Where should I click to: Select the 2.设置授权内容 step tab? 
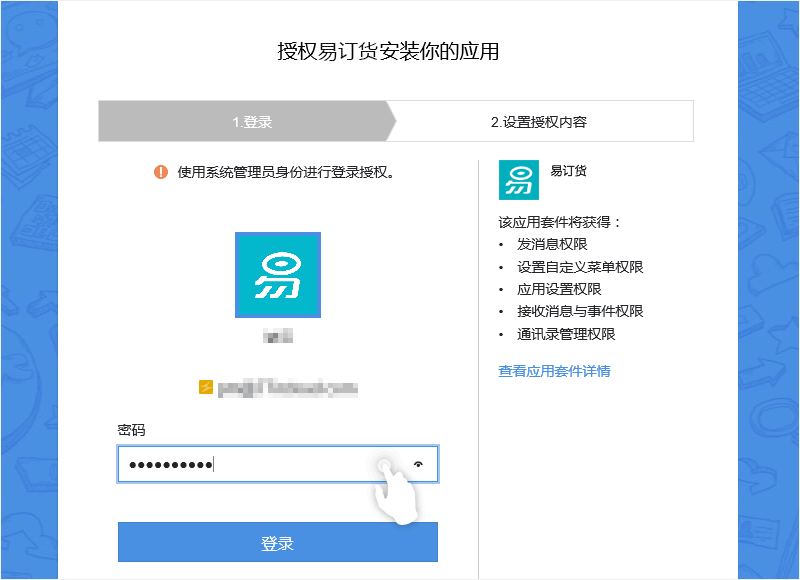point(540,121)
